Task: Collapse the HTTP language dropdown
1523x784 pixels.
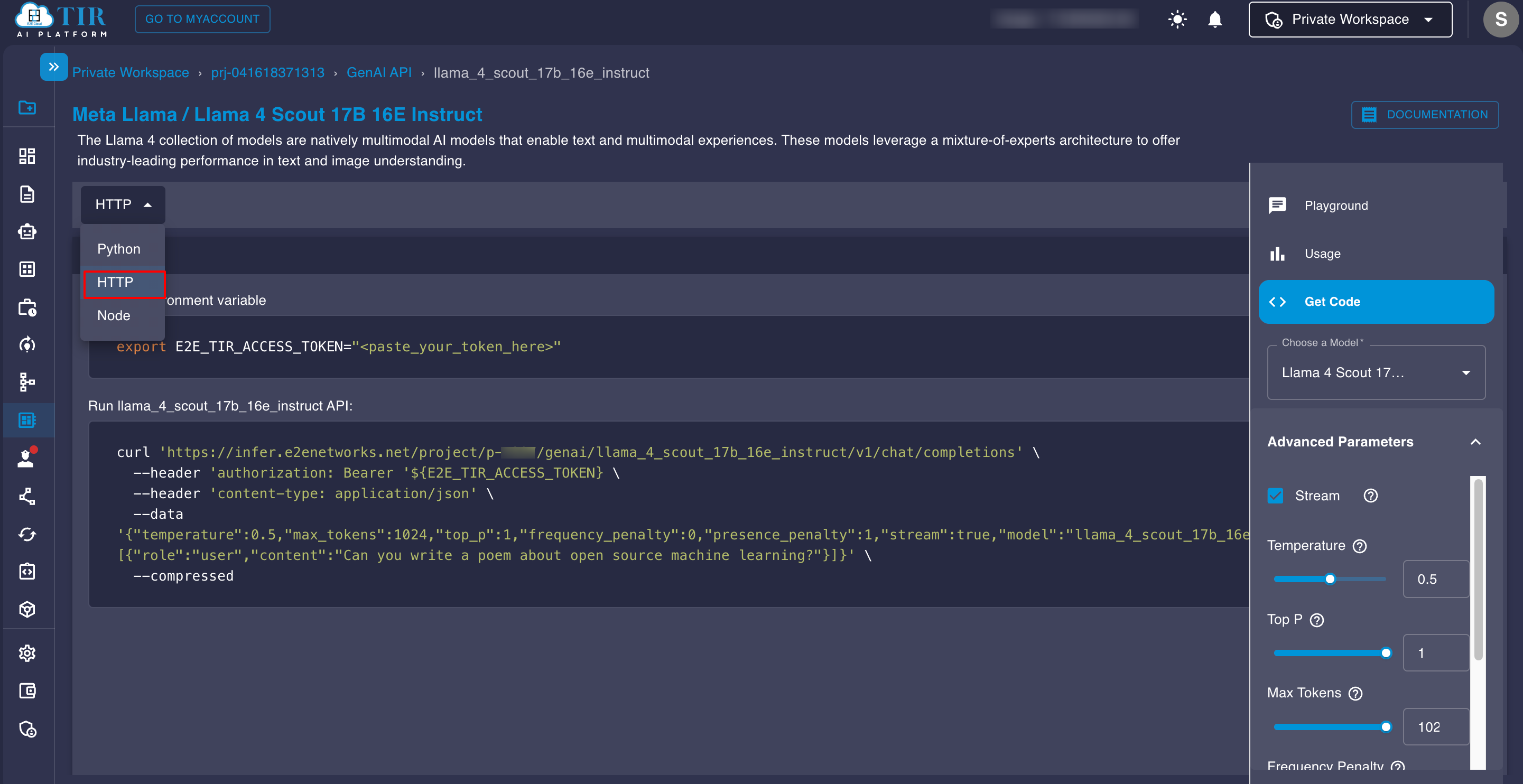Action: [123, 204]
